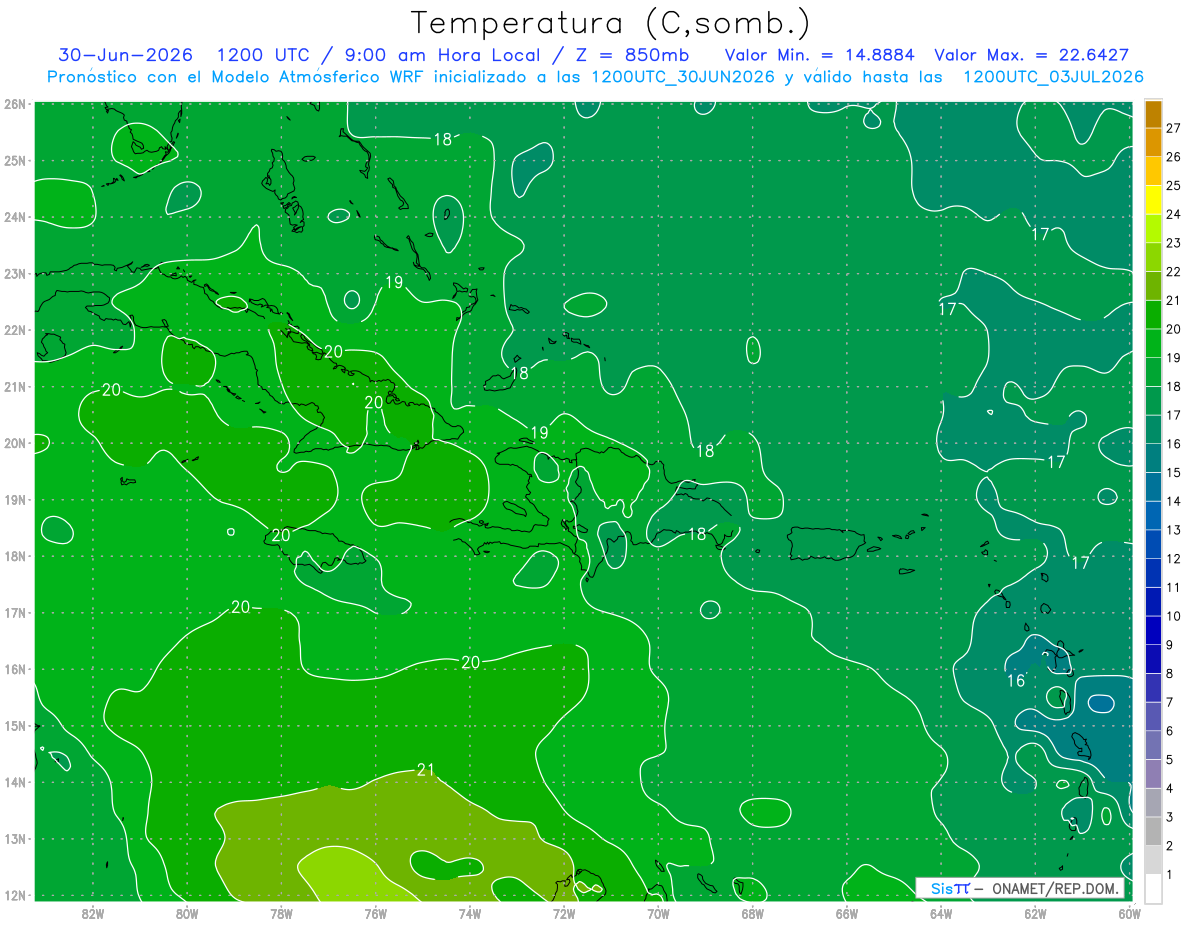Click the 25N latitude axis label
Viewport: 1200px width, 927px height.
(14, 161)
